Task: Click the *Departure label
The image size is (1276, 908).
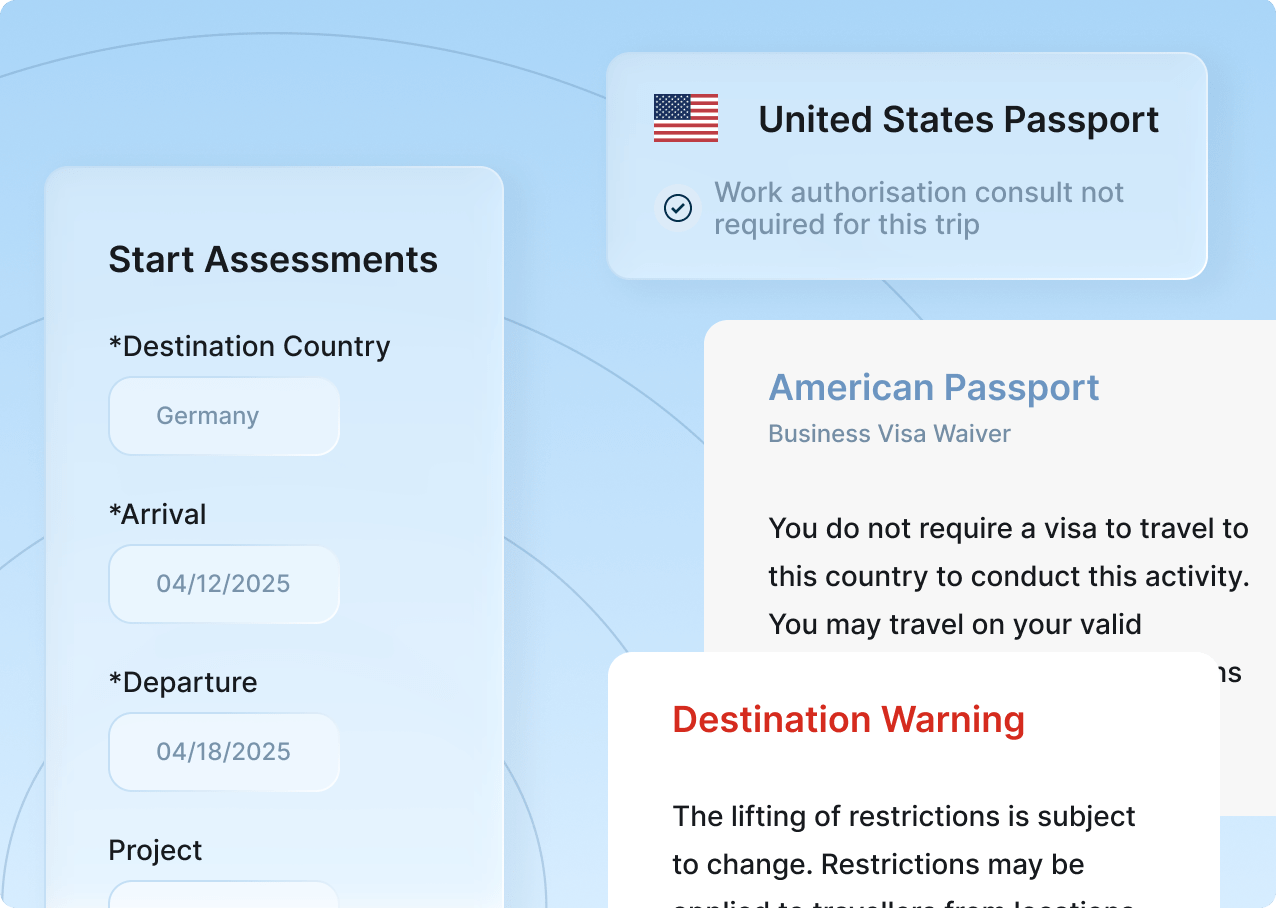Action: 183,683
